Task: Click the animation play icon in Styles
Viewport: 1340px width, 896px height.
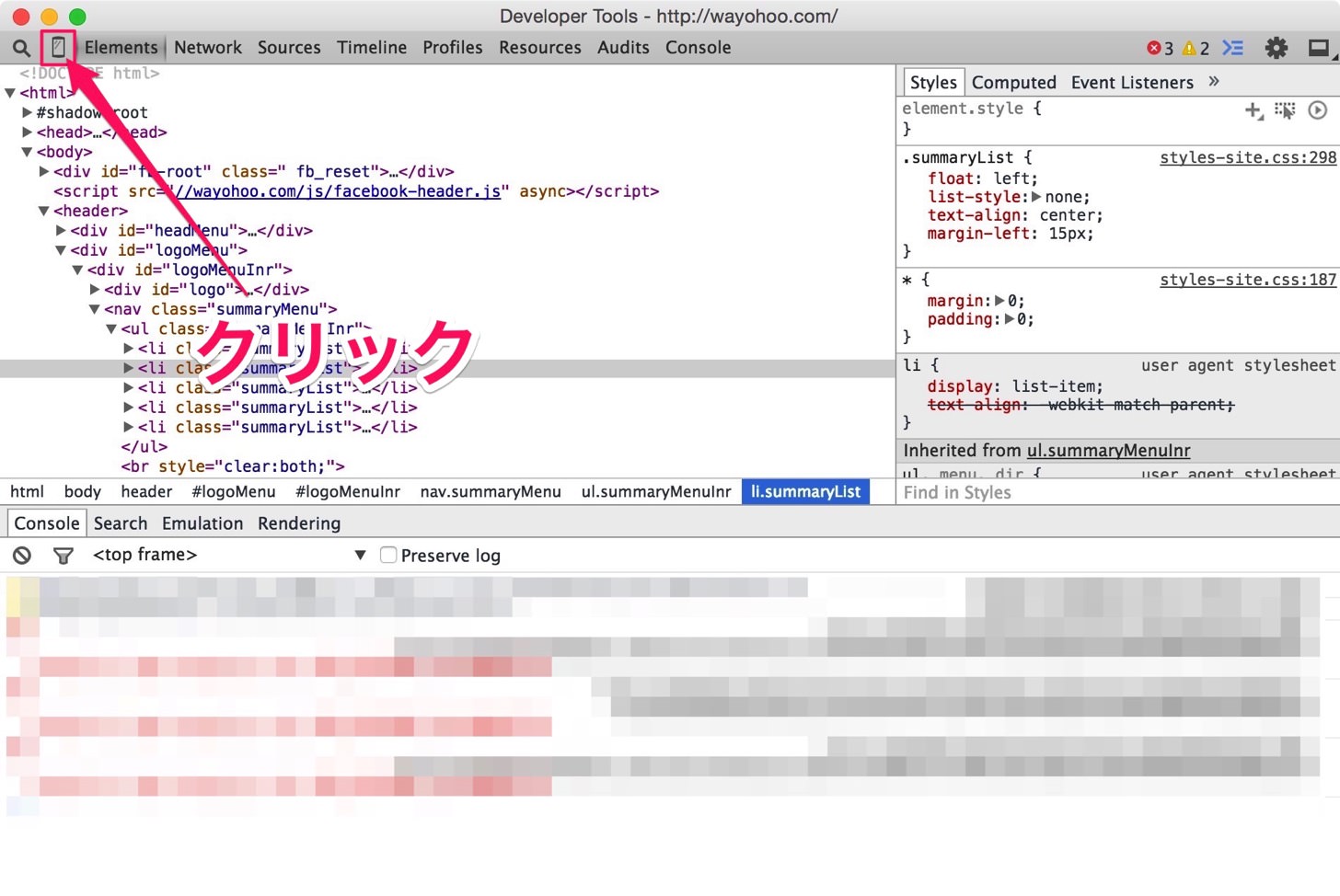Action: (1318, 110)
